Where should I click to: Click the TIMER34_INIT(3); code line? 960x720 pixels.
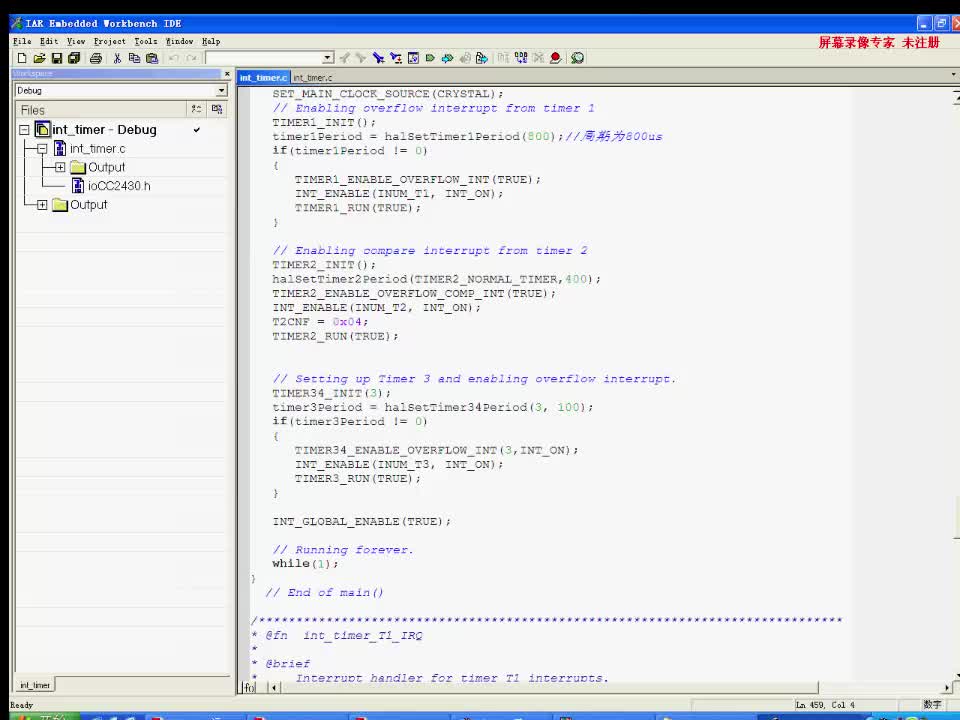coord(331,393)
